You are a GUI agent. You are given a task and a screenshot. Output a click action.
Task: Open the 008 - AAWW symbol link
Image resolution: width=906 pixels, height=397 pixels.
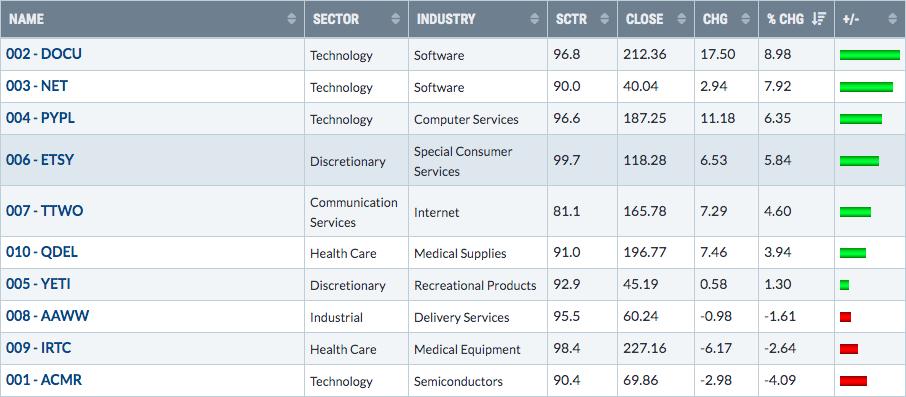click(x=48, y=316)
